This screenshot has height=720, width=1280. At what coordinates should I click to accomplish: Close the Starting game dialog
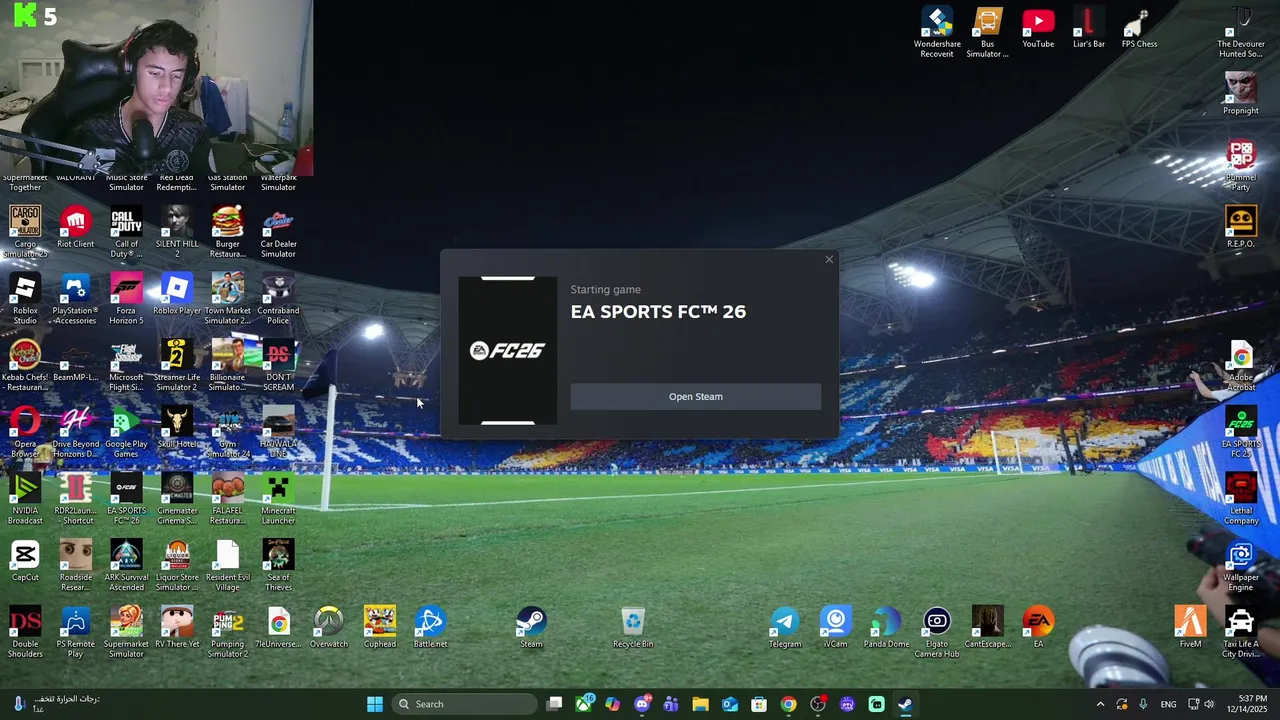829,260
